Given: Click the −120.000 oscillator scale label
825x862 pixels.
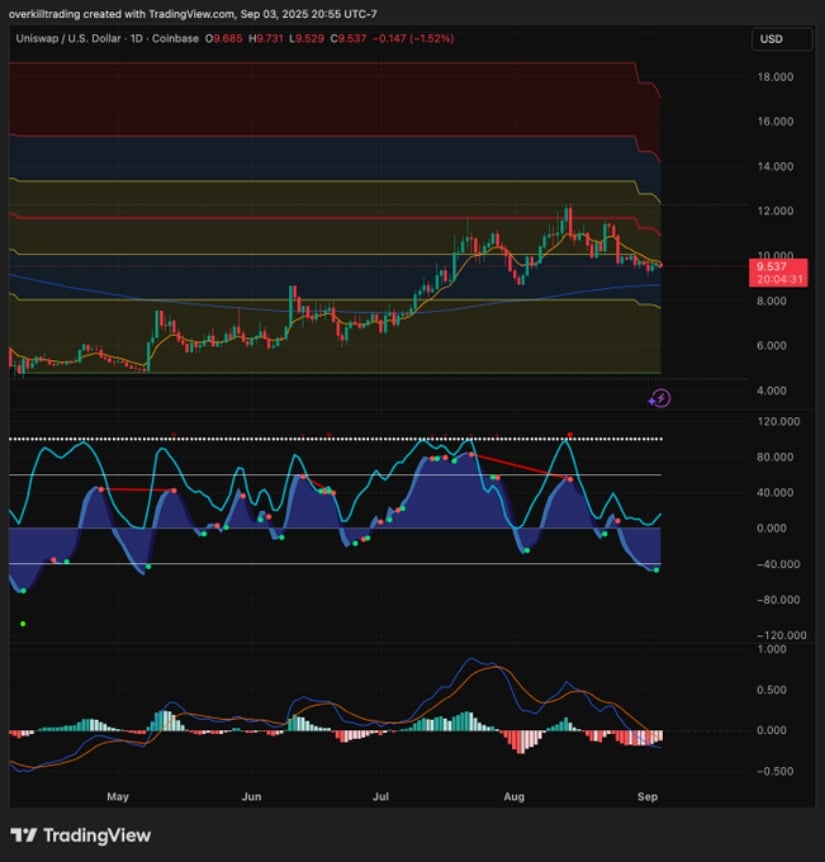Looking at the screenshot, I should 782,636.
